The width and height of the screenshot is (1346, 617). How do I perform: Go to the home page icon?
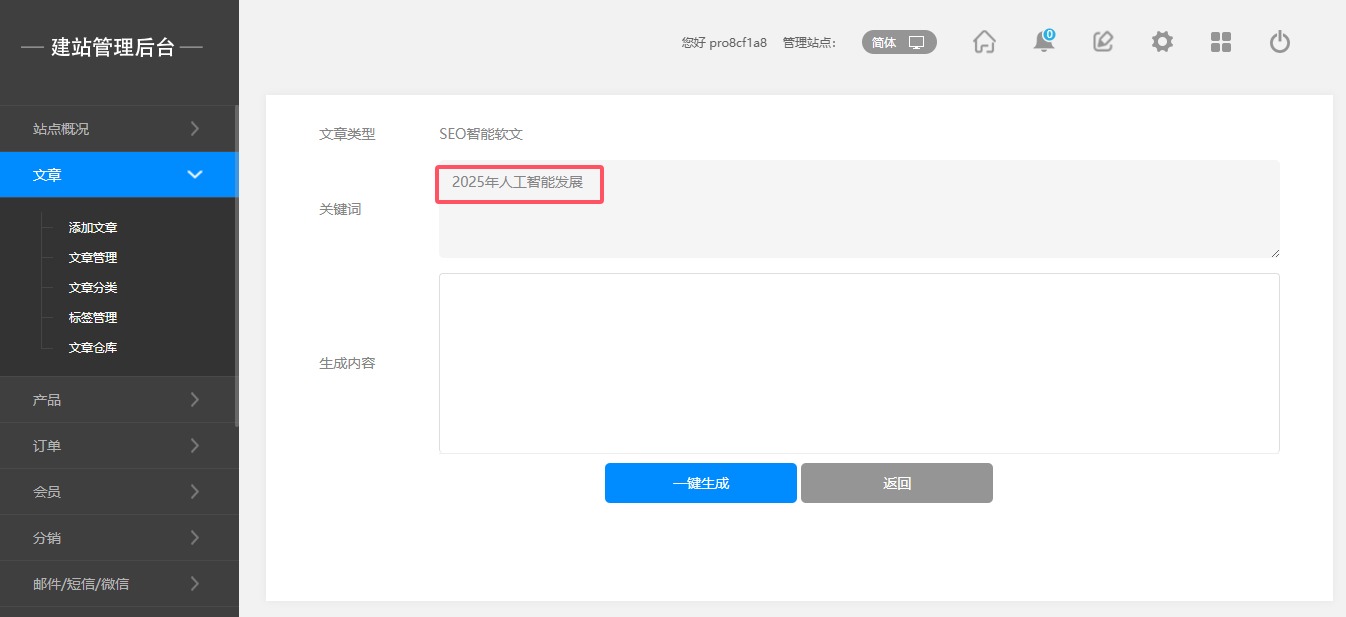(x=984, y=42)
